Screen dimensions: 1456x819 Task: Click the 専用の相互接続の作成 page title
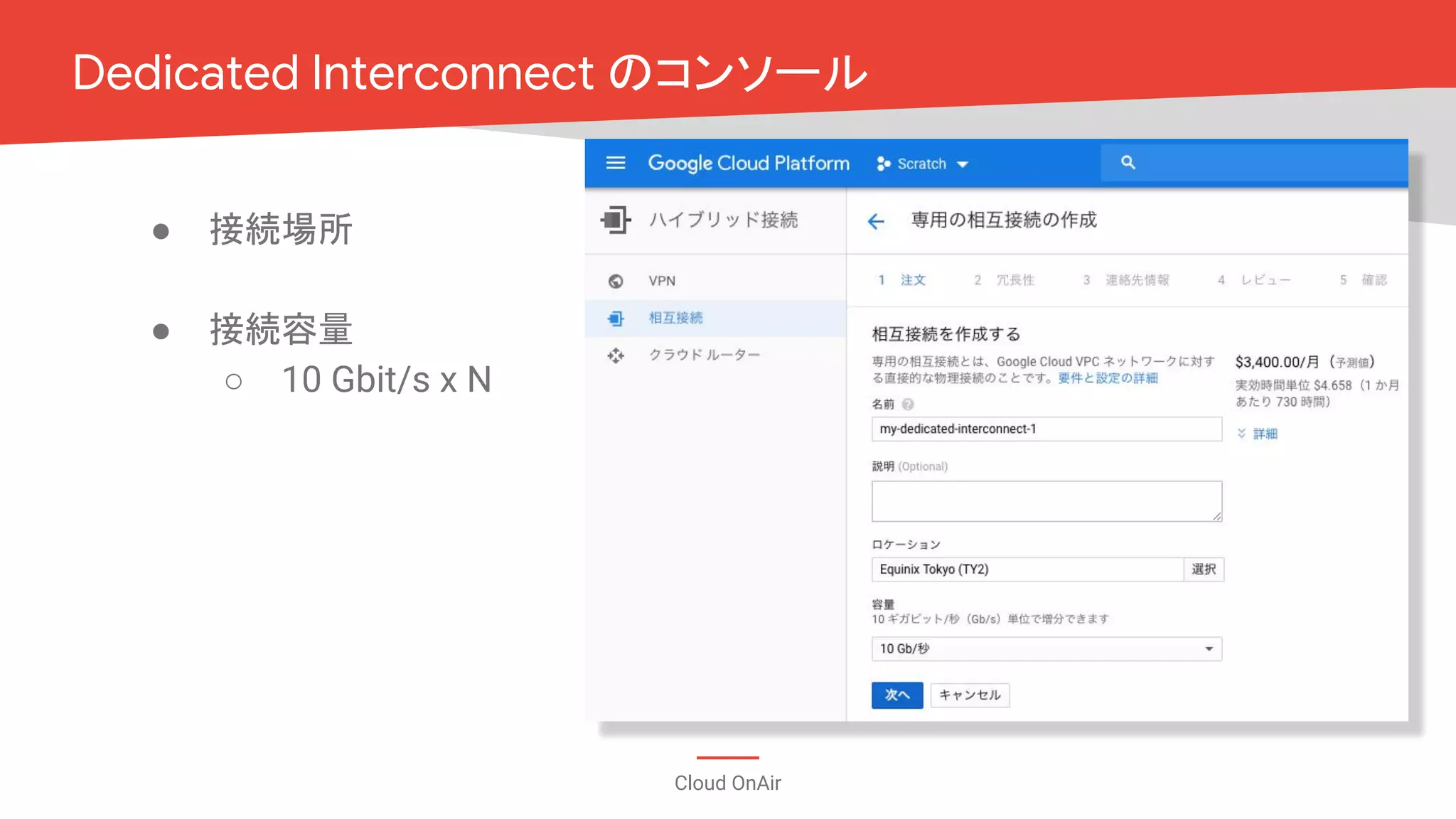coord(1004,220)
